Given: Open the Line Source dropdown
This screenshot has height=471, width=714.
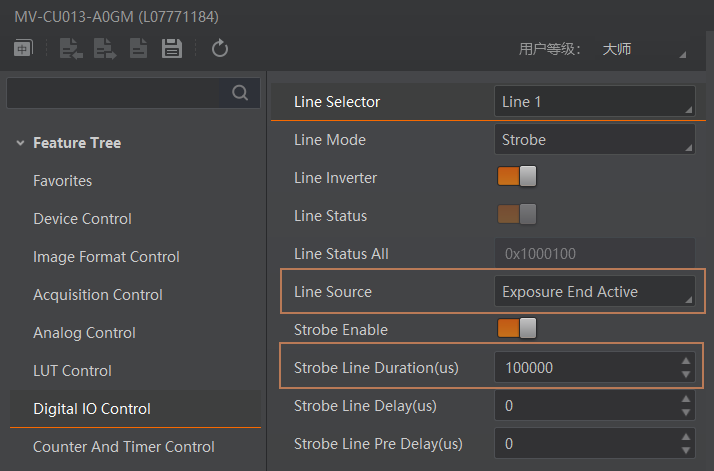Looking at the screenshot, I should point(595,292).
